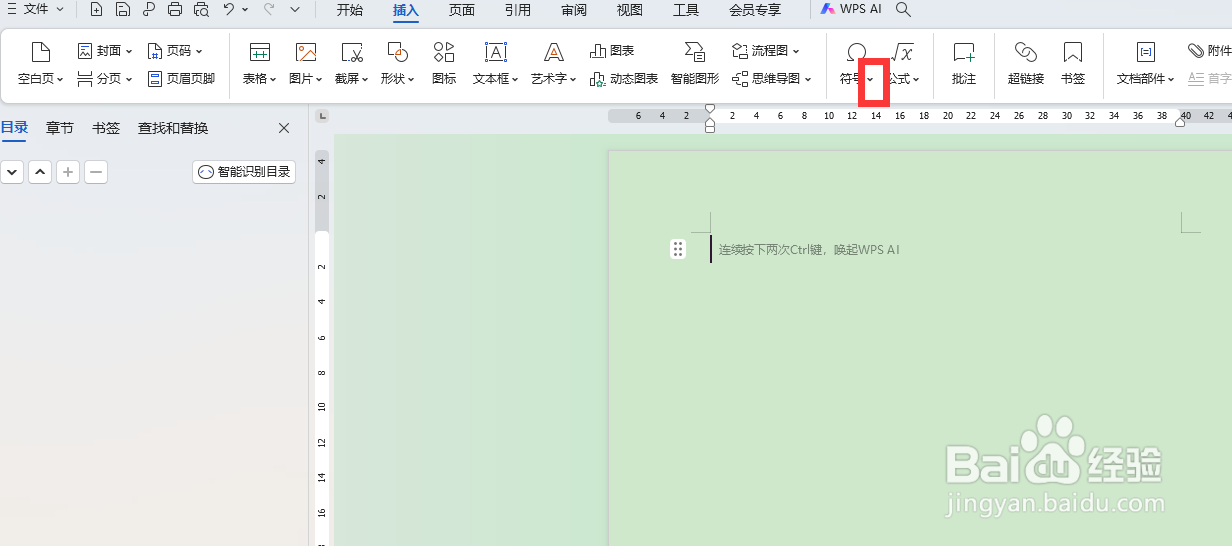
Task: Insert a chart with 图表
Action: [x=612, y=50]
